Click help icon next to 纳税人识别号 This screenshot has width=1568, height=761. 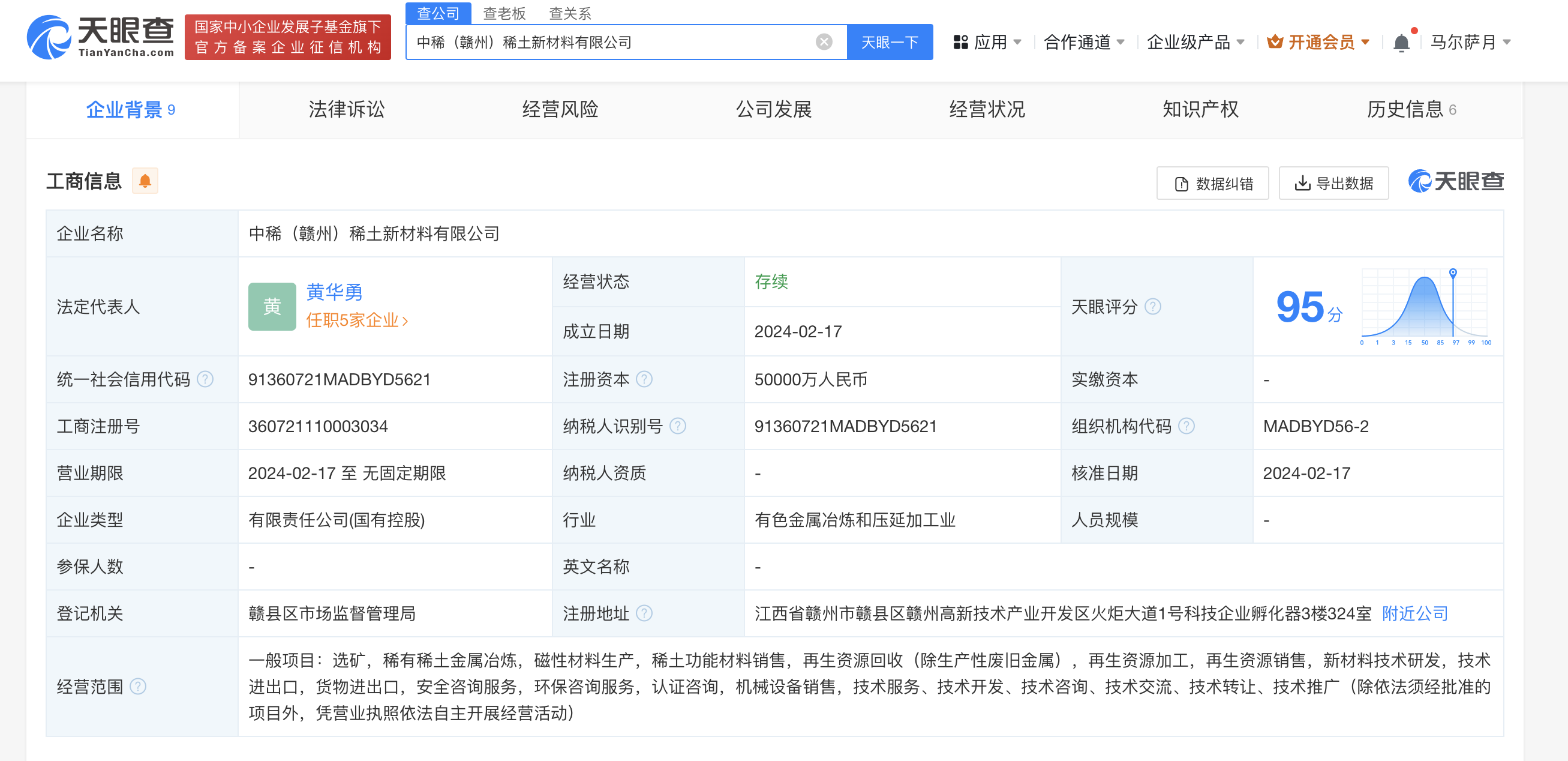pos(677,426)
